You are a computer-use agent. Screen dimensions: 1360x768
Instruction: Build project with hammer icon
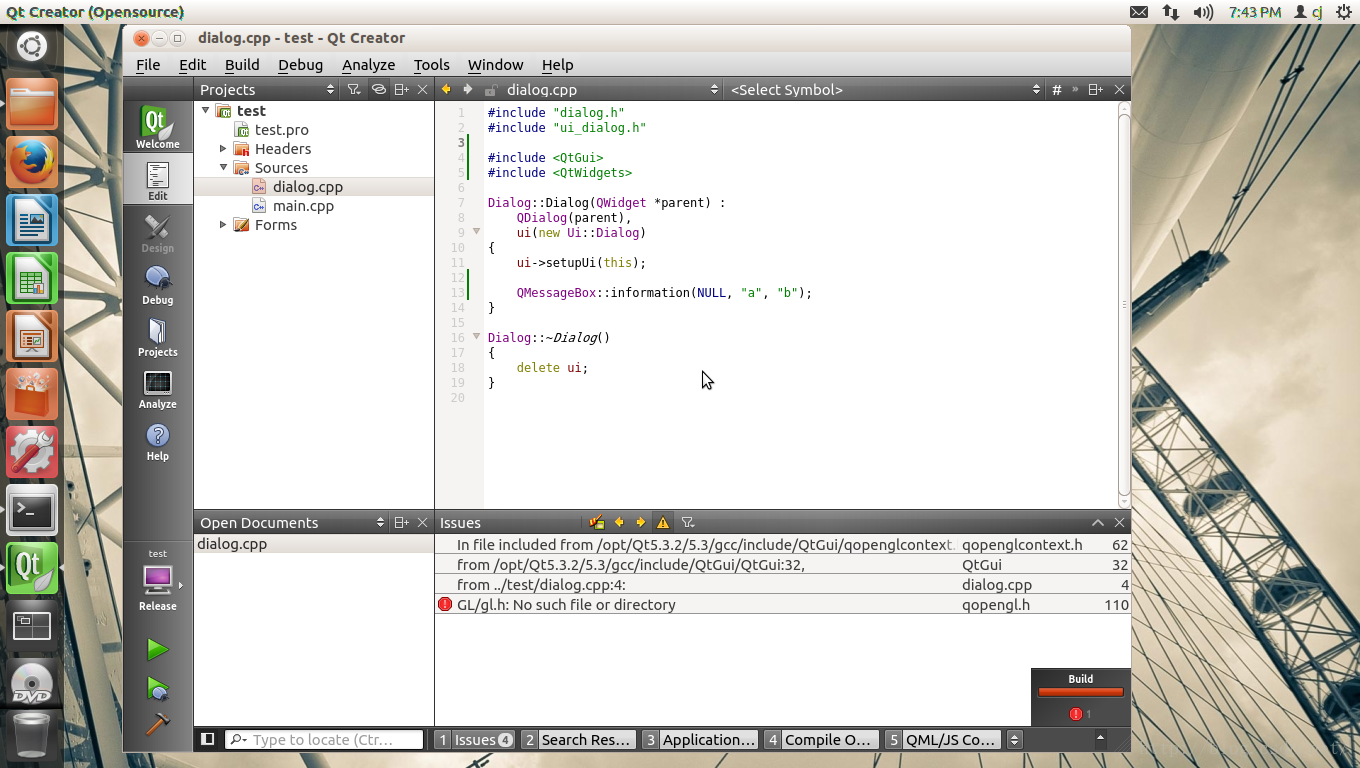(157, 723)
